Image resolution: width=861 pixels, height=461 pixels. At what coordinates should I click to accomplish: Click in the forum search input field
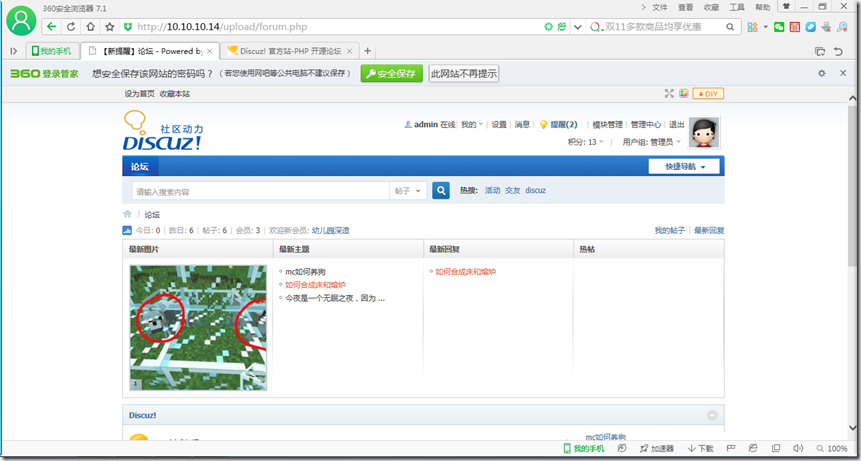(261, 192)
